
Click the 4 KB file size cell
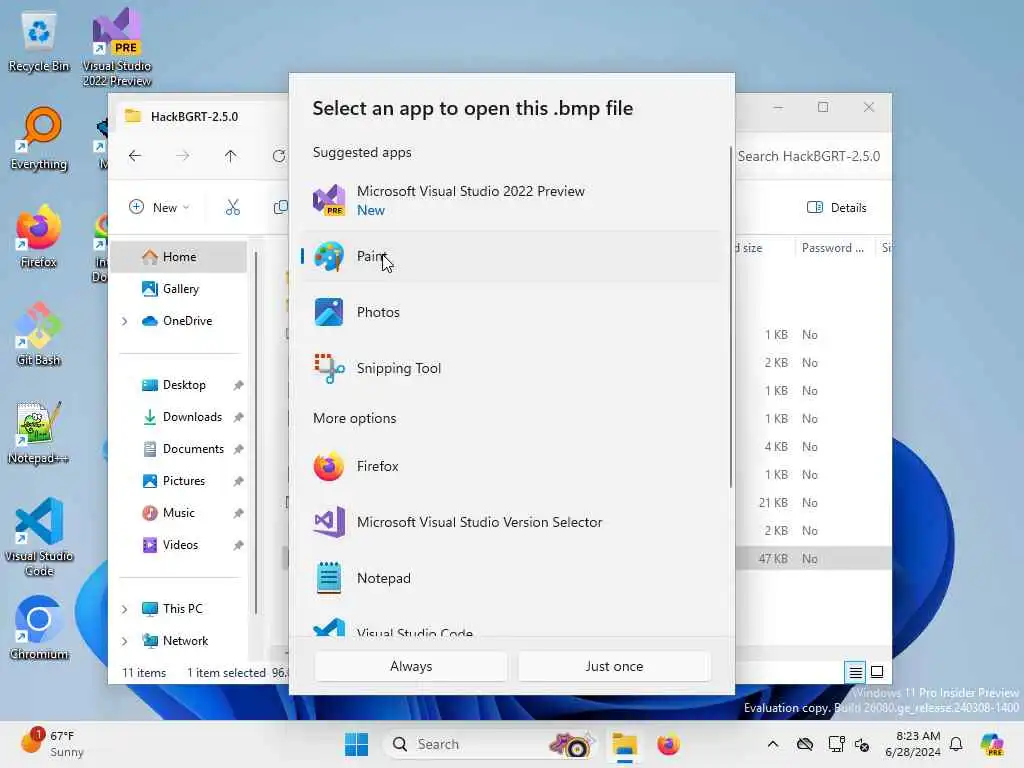[776, 447]
